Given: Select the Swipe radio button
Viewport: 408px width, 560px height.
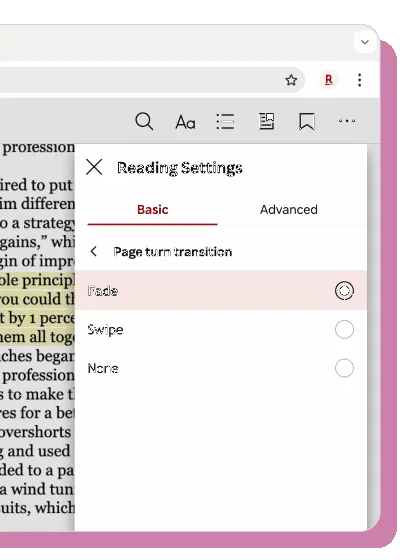Looking at the screenshot, I should [344, 329].
